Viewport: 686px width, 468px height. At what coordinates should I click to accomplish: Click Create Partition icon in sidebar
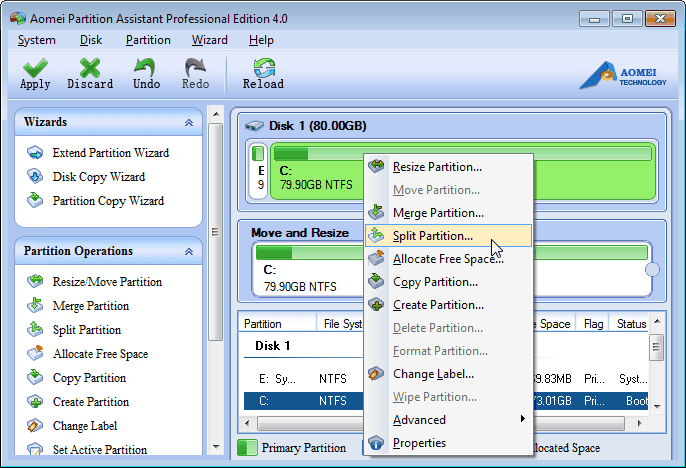[35, 402]
